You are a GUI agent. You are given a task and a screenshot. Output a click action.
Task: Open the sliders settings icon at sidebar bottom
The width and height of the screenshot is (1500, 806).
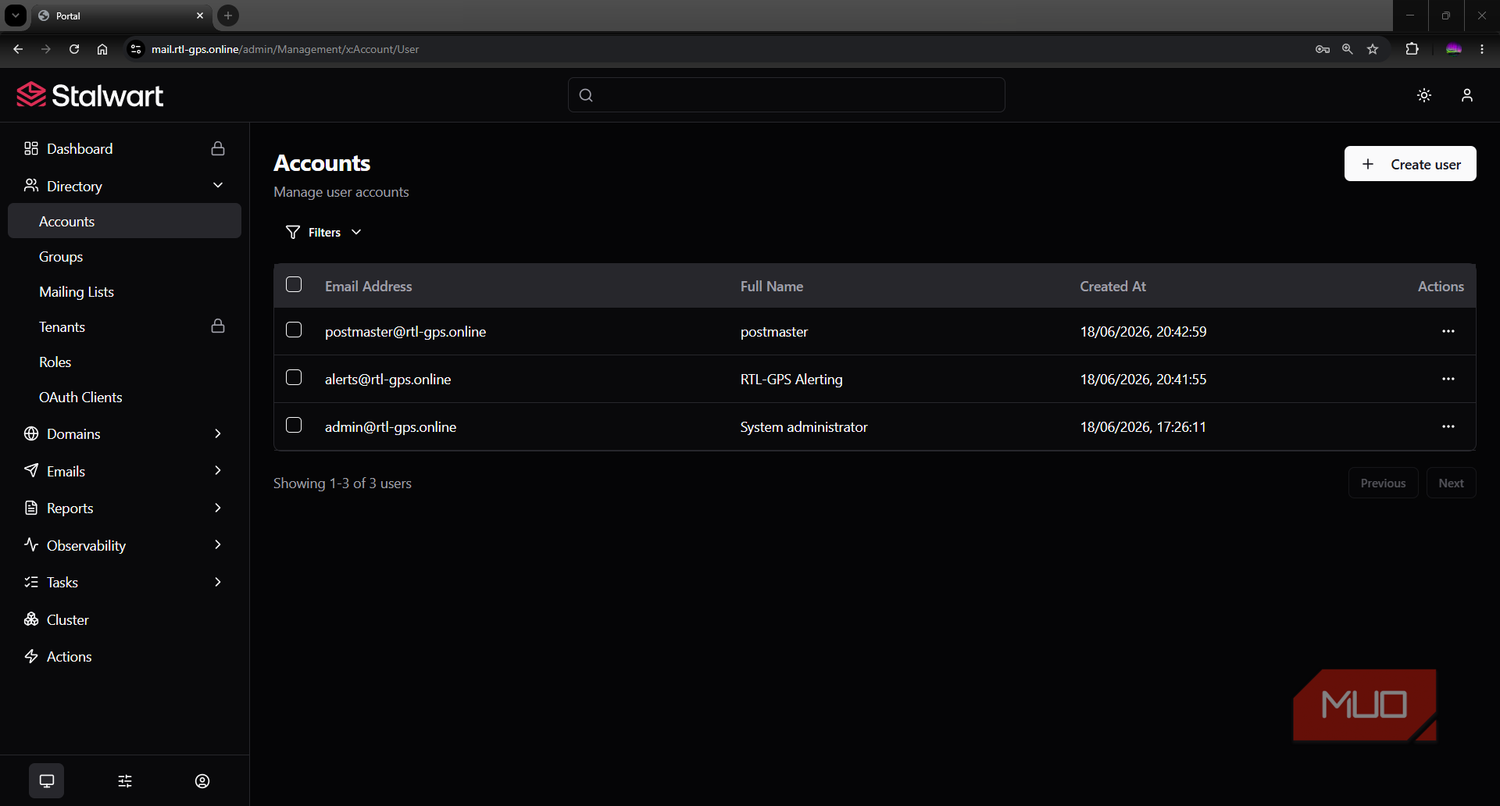coord(125,781)
